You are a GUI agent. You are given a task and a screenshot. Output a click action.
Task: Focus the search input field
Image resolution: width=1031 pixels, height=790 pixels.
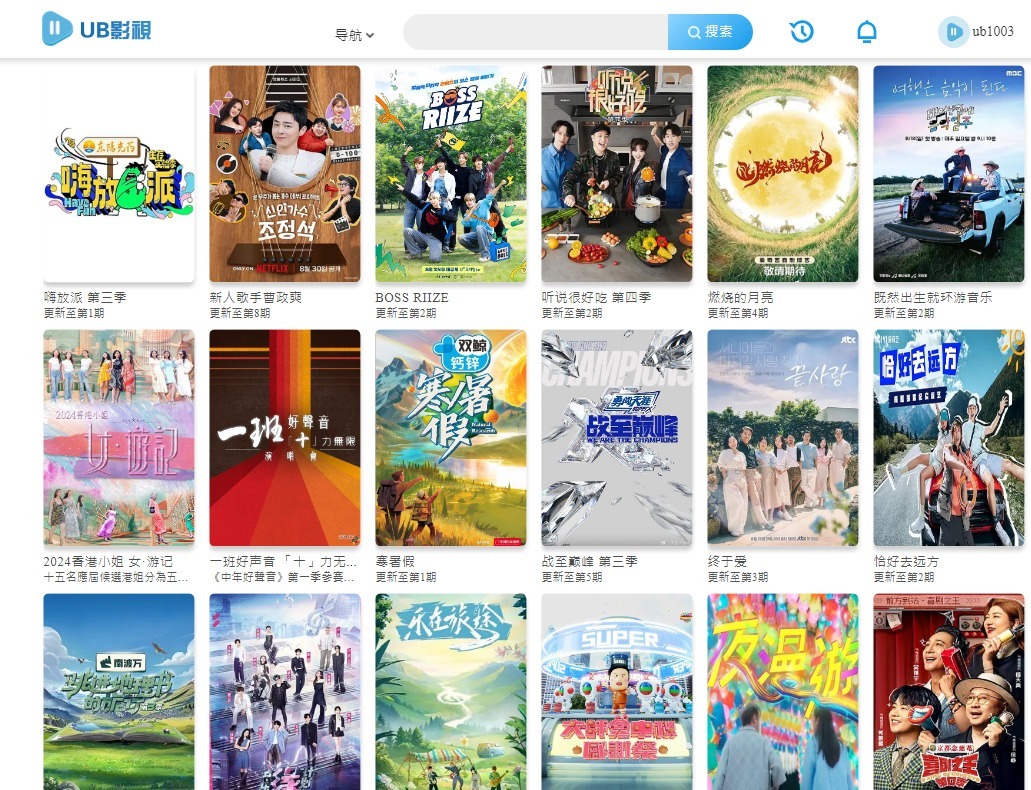click(536, 32)
